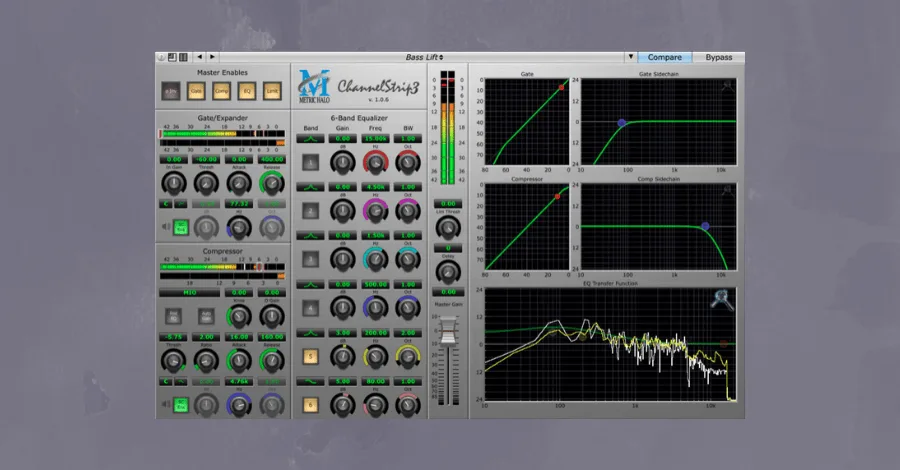Click the info icon in the header
The width and height of the screenshot is (900, 470).
click(x=161, y=57)
